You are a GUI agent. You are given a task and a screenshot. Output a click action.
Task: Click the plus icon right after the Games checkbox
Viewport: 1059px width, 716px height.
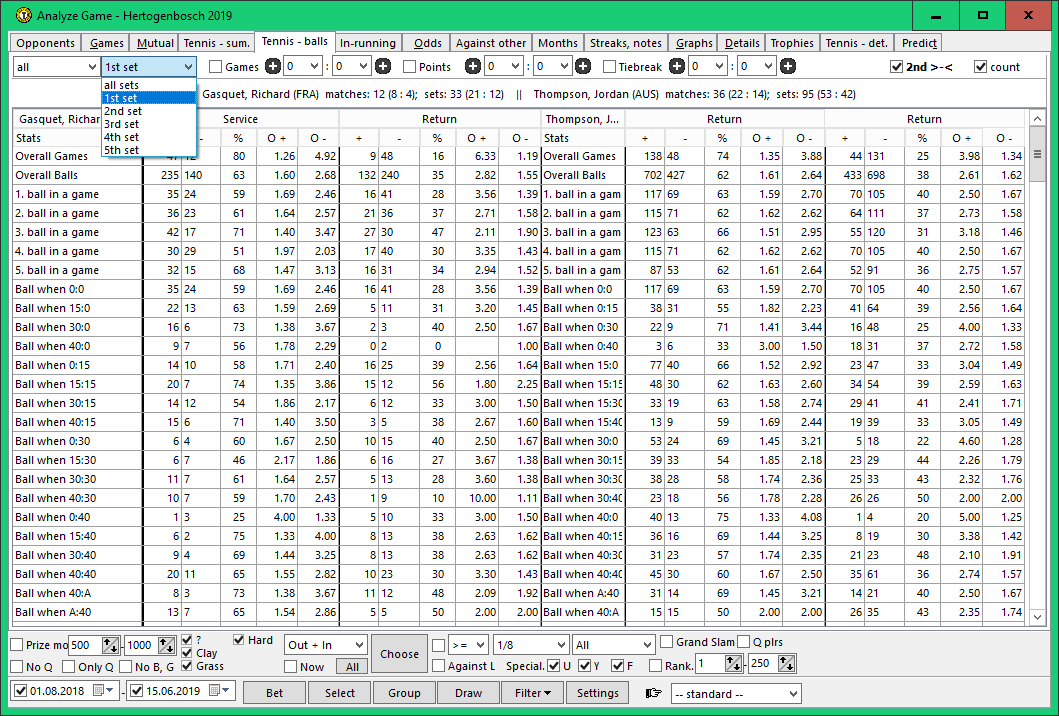click(x=273, y=67)
